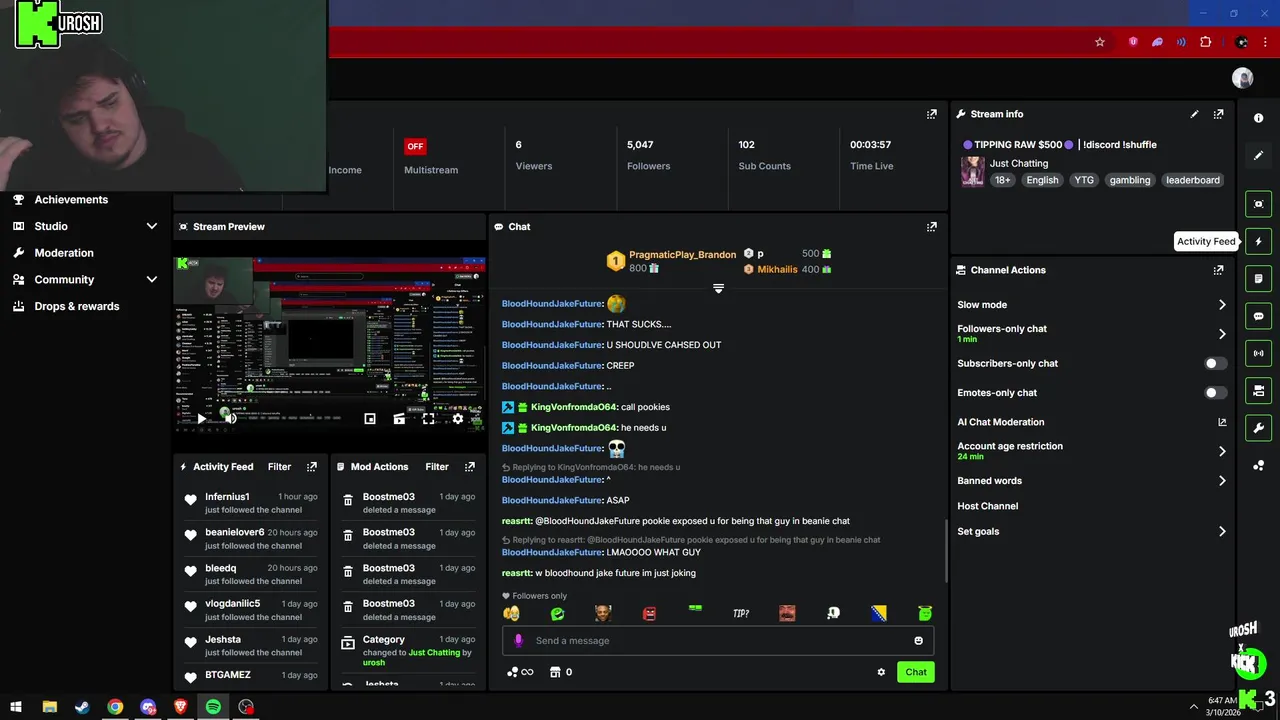Toggle Emotes-only chat switch
This screenshot has height=720, width=1280.
click(1215, 393)
